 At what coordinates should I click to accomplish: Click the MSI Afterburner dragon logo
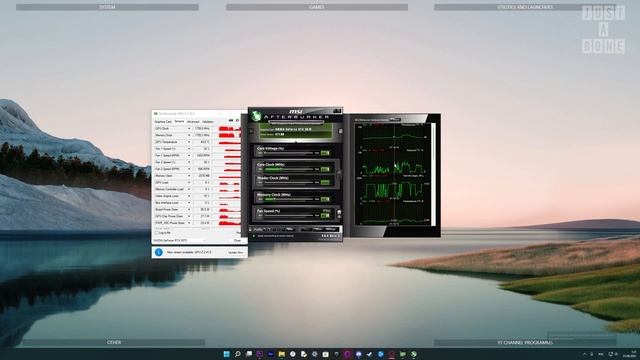(256, 116)
